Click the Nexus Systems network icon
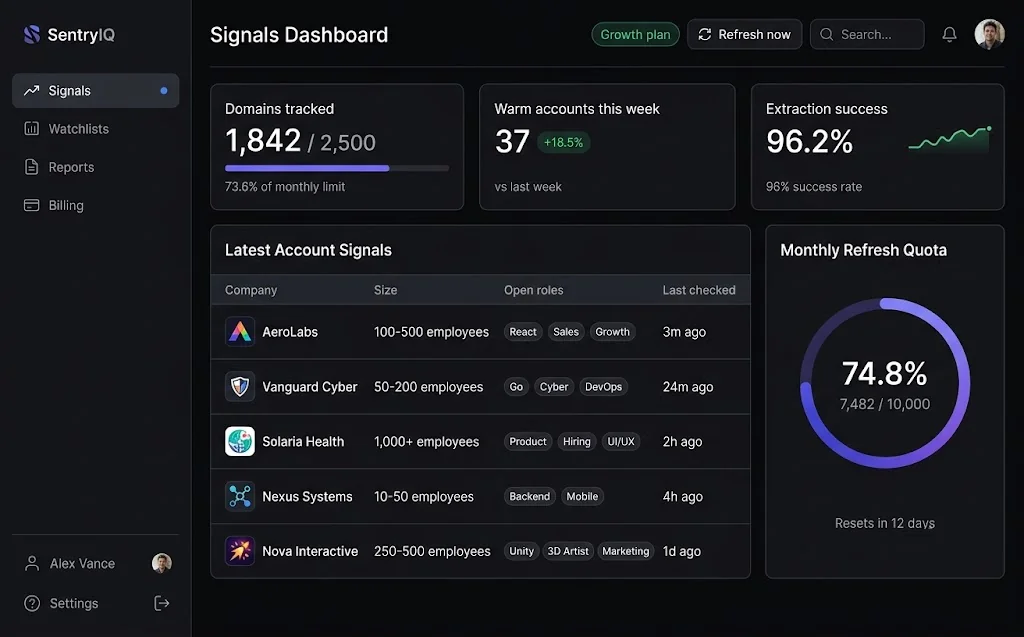1024x637 pixels. (x=240, y=497)
